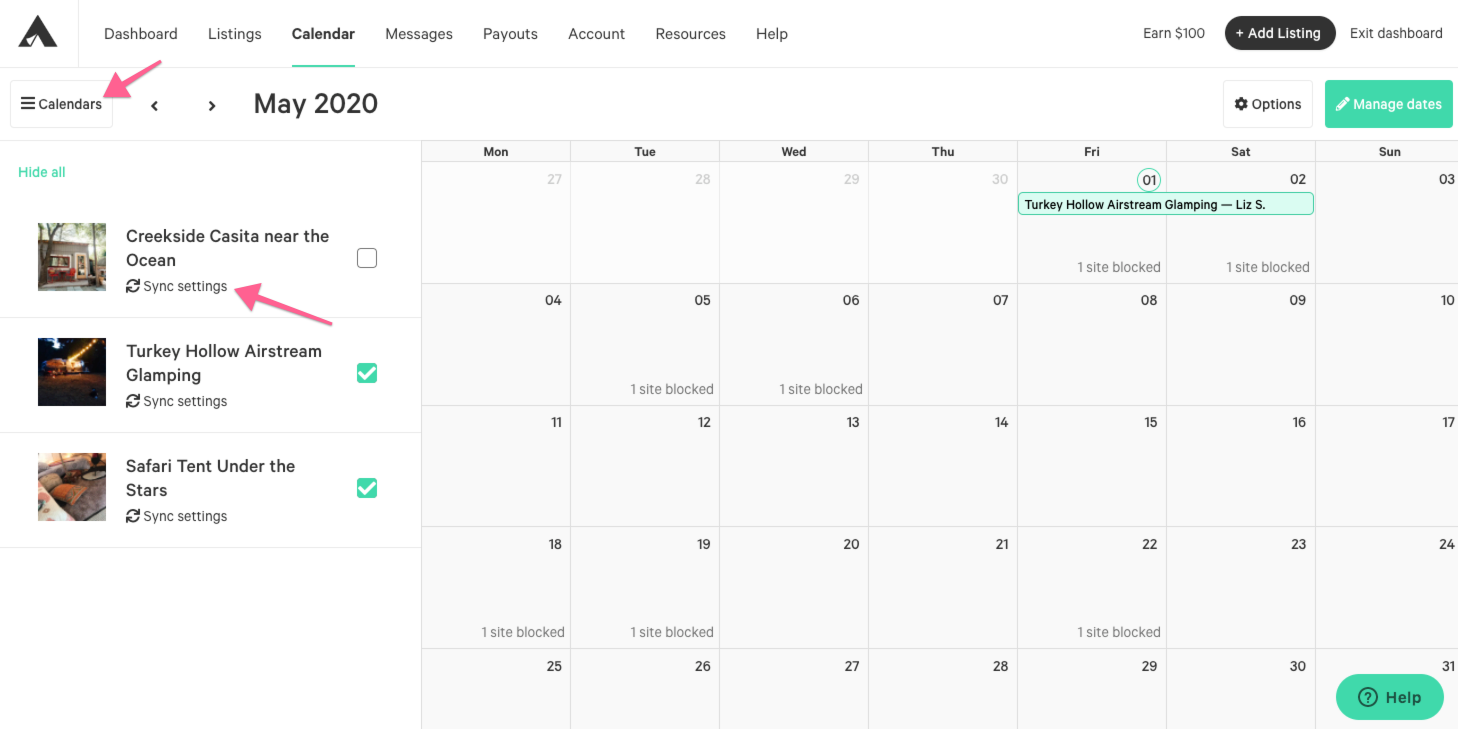The width and height of the screenshot is (1458, 729).
Task: Open Options with gear icon
Action: point(1267,104)
